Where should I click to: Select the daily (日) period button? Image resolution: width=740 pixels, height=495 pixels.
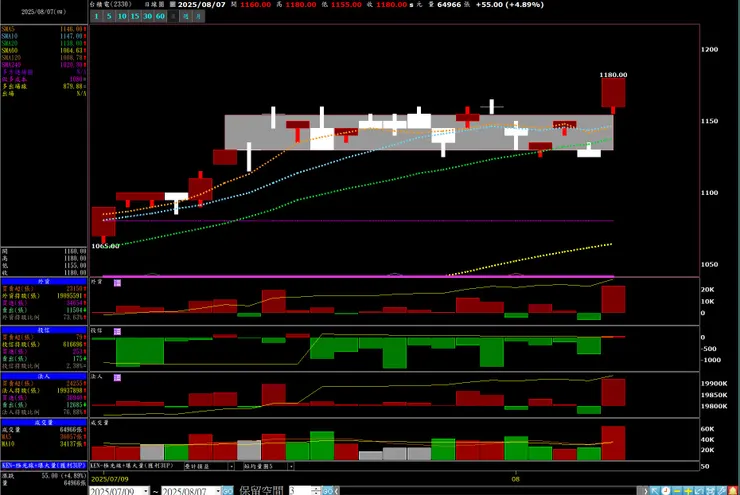coord(173,17)
